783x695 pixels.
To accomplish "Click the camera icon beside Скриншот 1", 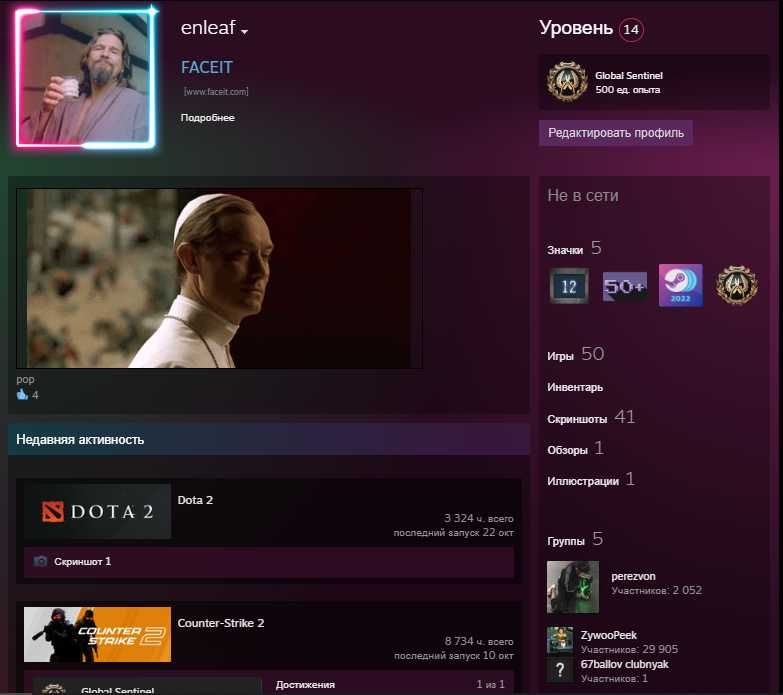I will coord(40,561).
